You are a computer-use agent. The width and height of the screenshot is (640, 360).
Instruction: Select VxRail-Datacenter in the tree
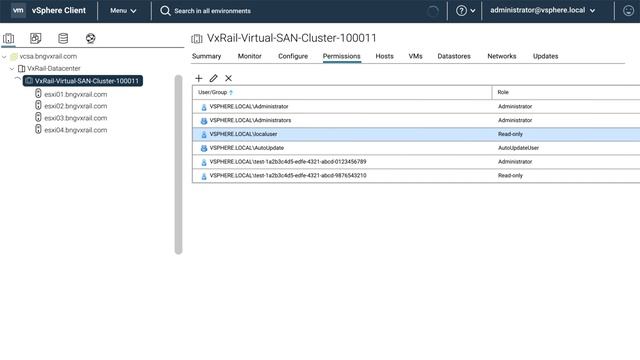pyautogui.click(x=53, y=69)
